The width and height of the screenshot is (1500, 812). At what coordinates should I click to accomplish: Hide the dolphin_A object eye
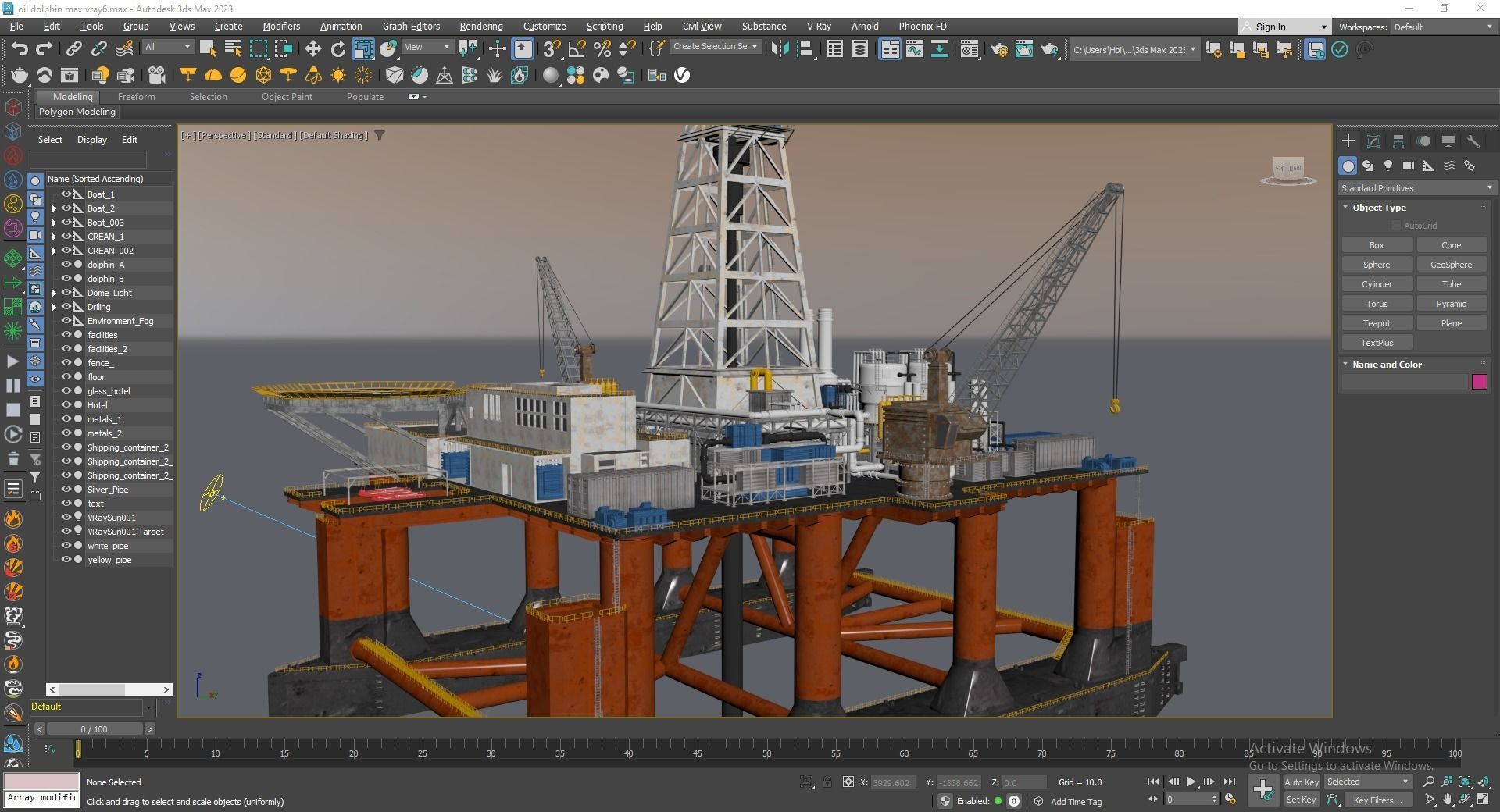click(66, 265)
